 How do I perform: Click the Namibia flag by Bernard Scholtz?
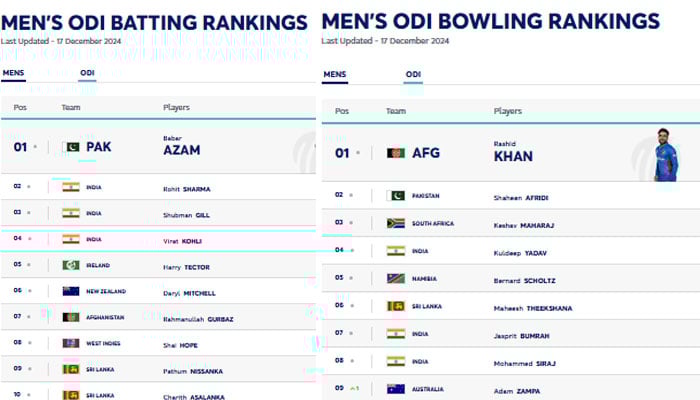pos(396,278)
